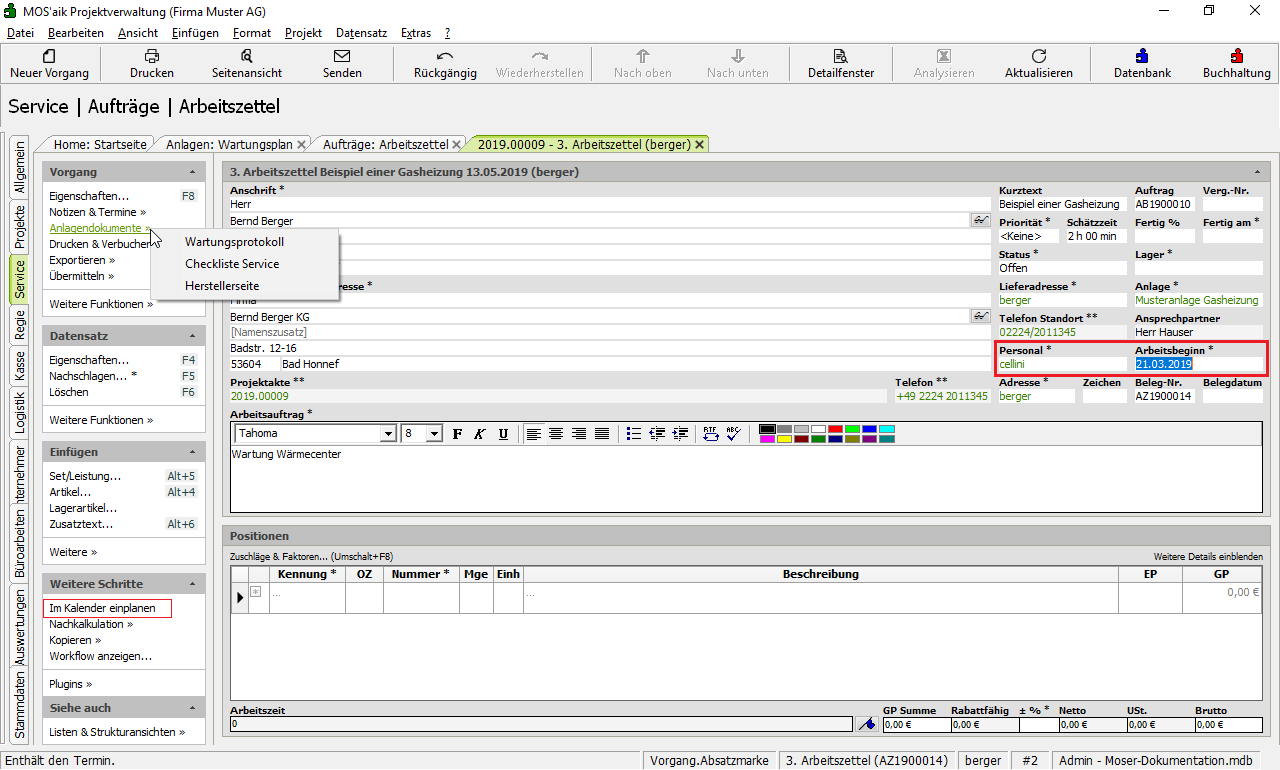This screenshot has height=770, width=1280.
Task: Select Wartungsprotokoll from the popup menu
Action: coord(234,242)
